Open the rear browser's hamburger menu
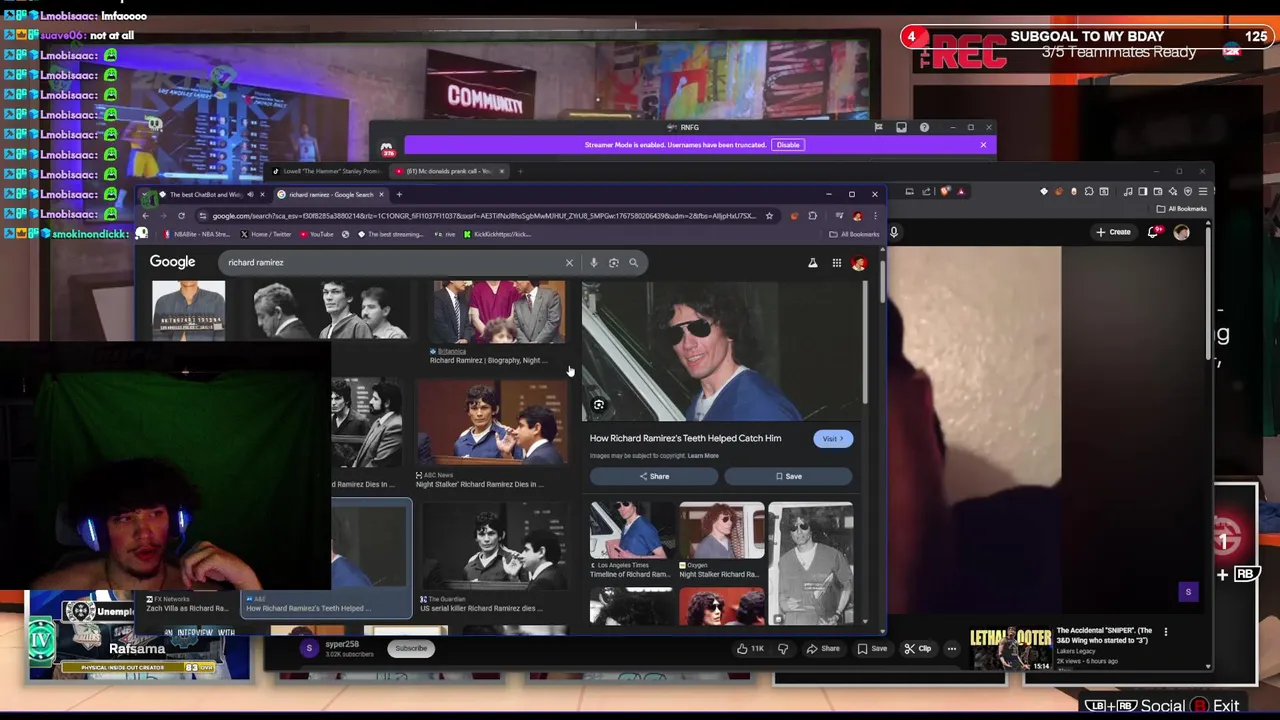 [x=1202, y=192]
